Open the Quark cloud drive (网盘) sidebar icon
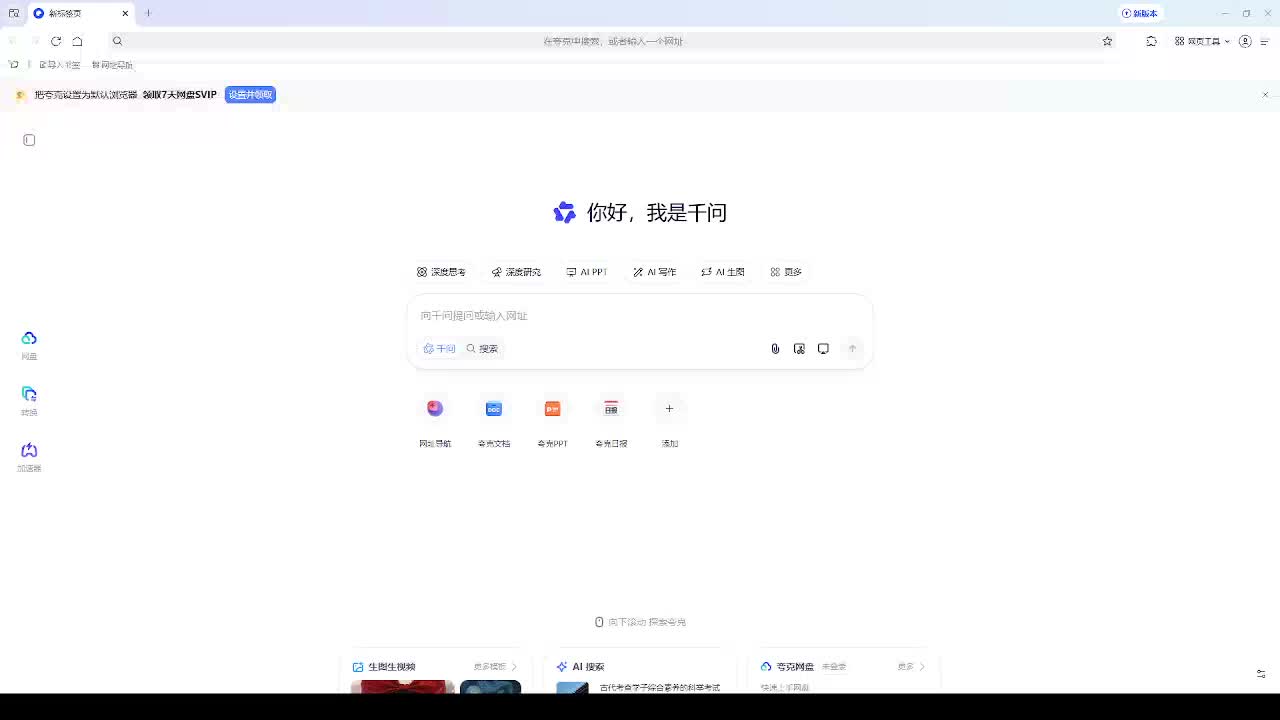Image resolution: width=1280 pixels, height=720 pixels. coord(29,339)
